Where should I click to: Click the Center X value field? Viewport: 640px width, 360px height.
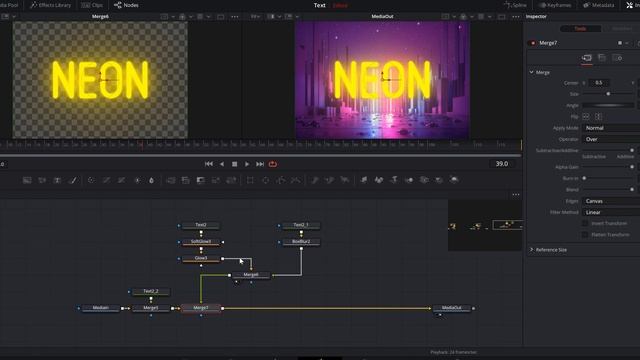(599, 83)
